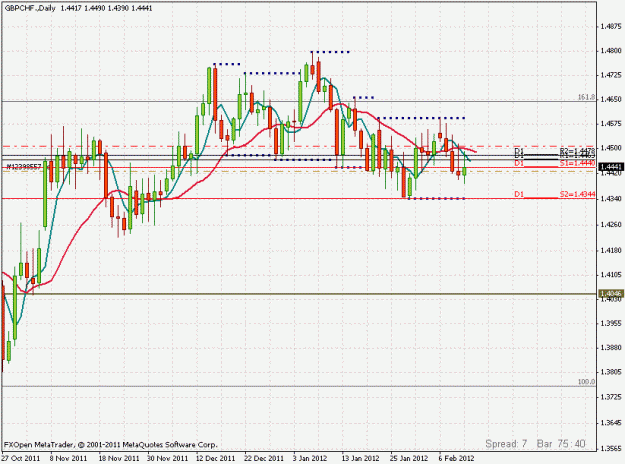The height and width of the screenshot is (464, 625).
Task: Select the 1.4800 price axis label
Action: (x=611, y=51)
